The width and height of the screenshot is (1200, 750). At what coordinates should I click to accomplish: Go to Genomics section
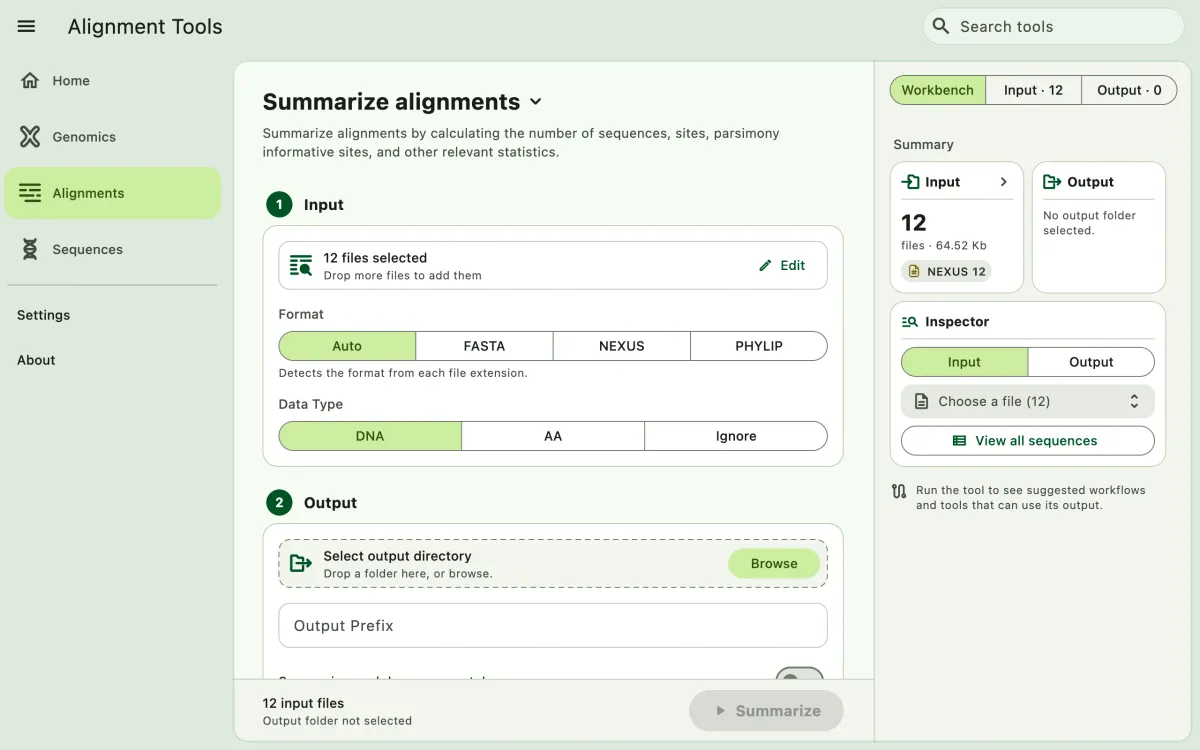click(112, 137)
